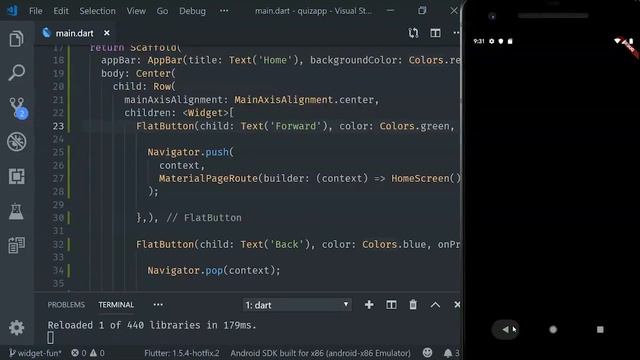This screenshot has height=360, width=640.
Task: Tap the emulator Recents square button
Action: [x=600, y=329]
